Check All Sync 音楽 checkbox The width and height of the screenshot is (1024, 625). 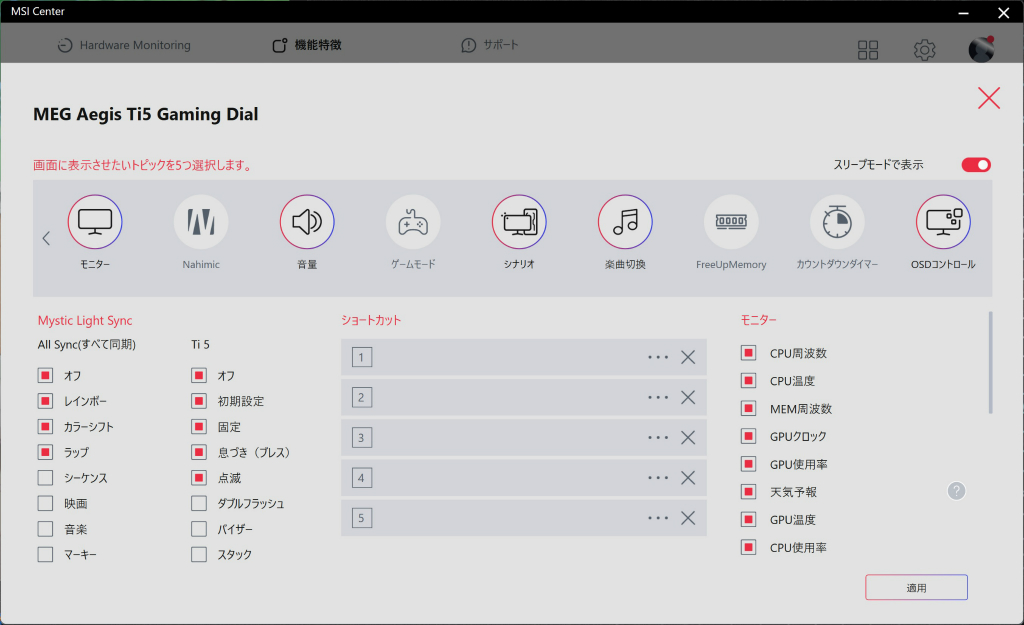tap(45, 529)
